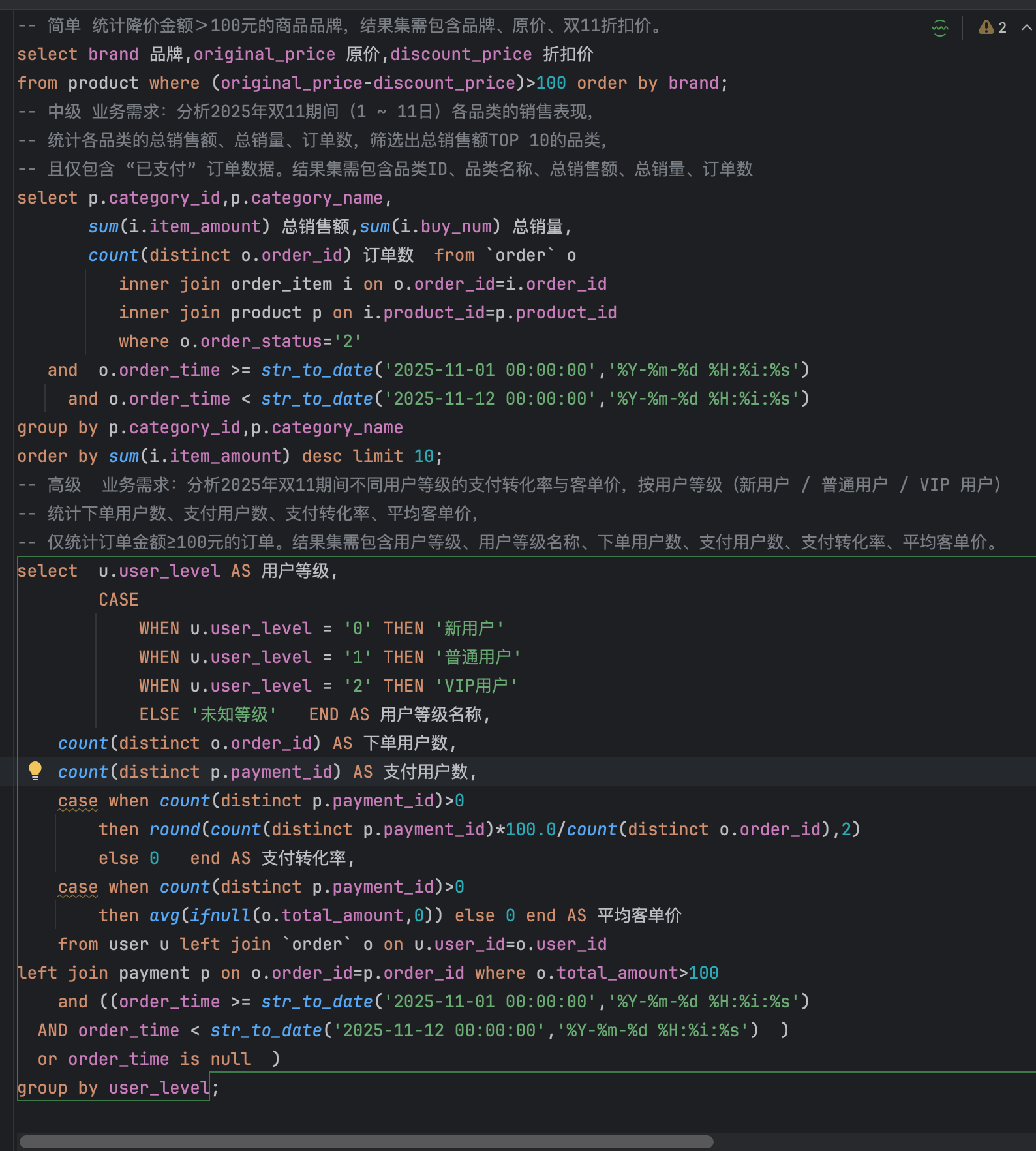The image size is (1036, 1151).
Task: Click 'u.user_id=o.user_id' join condition
Action: coord(510,944)
